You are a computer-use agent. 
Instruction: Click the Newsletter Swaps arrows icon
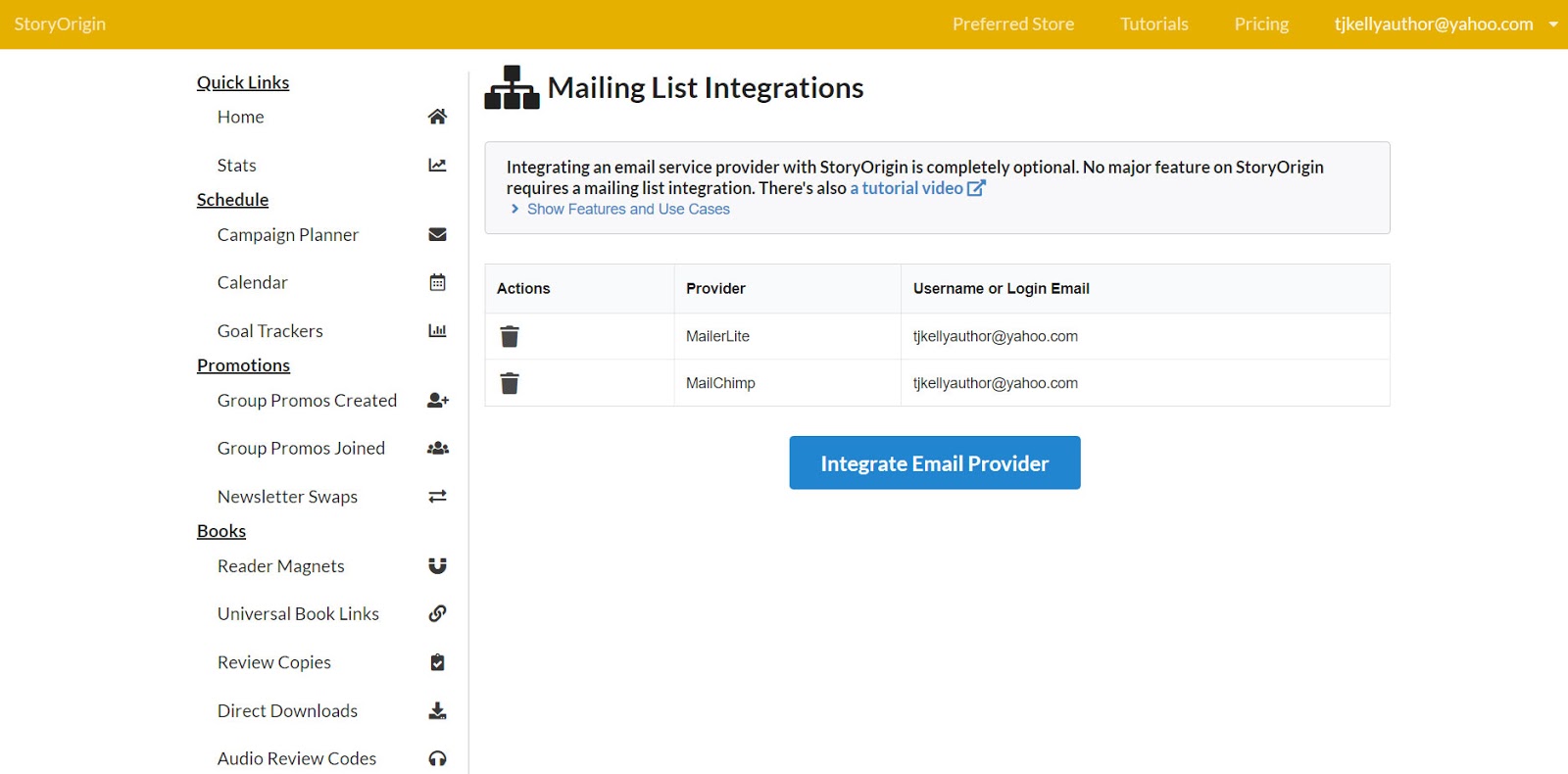click(437, 497)
